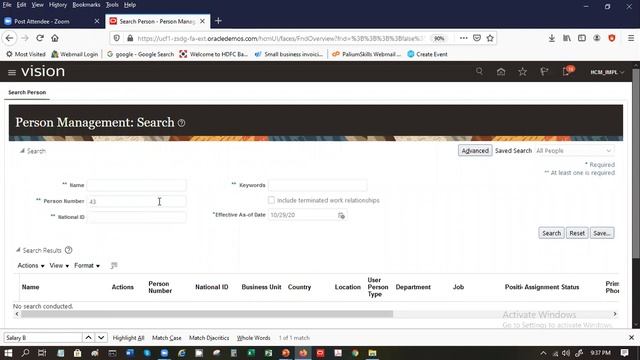The image size is (640, 360).
Task: Open the Person Management help icon
Action: point(182,123)
